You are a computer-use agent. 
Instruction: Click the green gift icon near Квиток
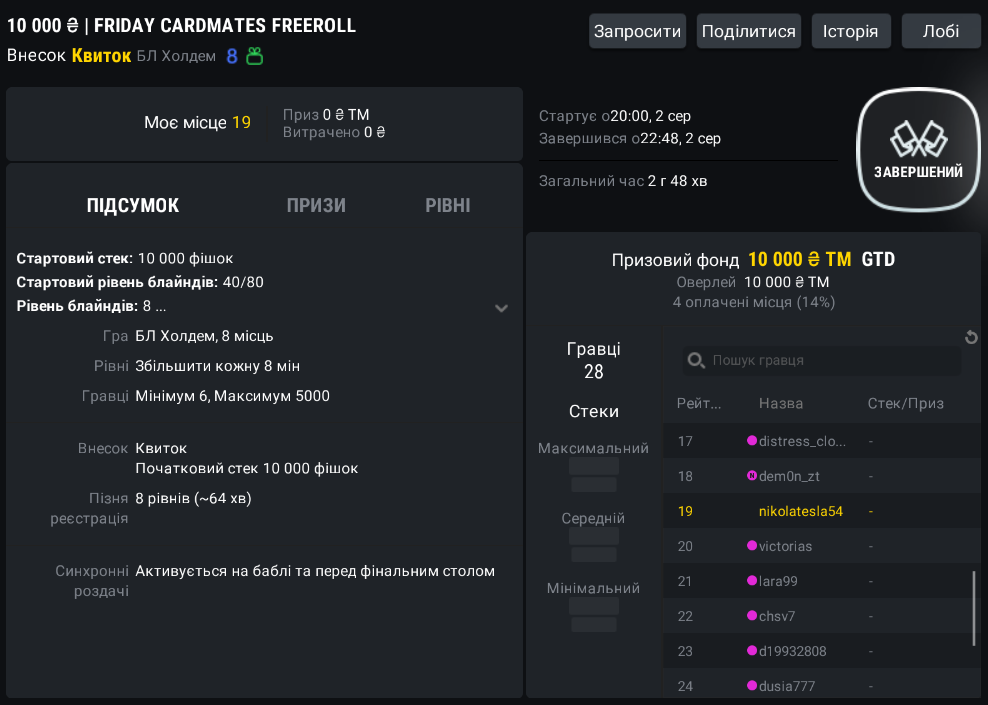[255, 57]
